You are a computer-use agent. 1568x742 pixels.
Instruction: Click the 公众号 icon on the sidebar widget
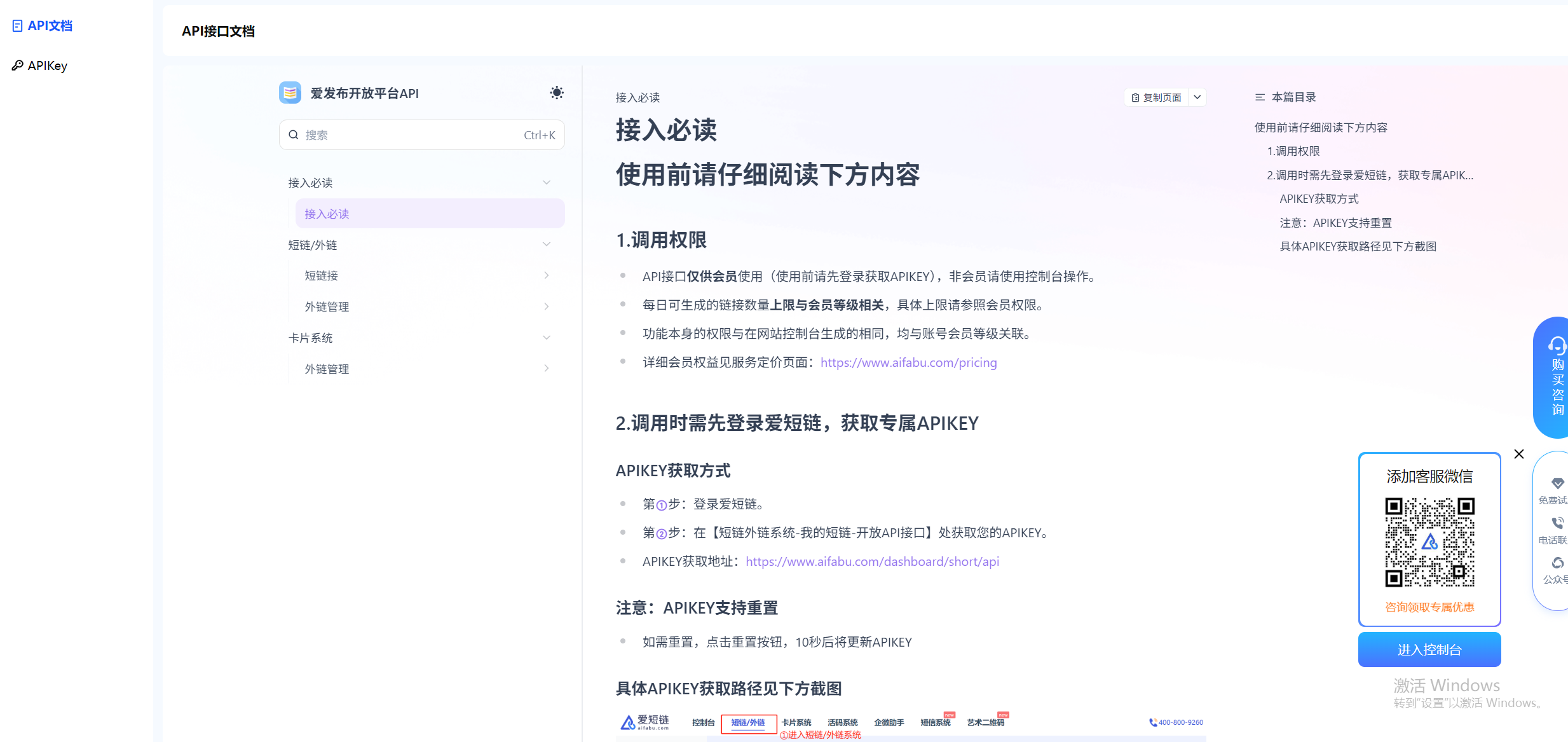1557,563
